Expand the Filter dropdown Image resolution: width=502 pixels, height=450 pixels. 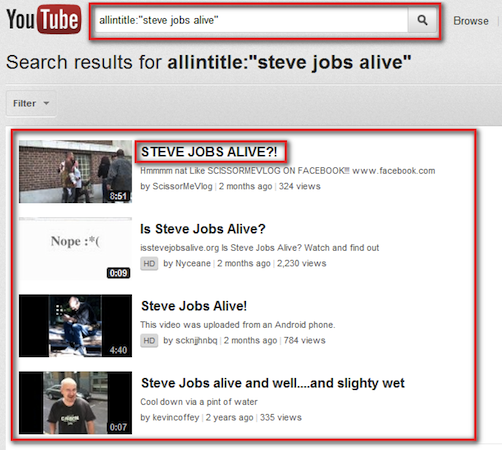pyautogui.click(x=31, y=103)
